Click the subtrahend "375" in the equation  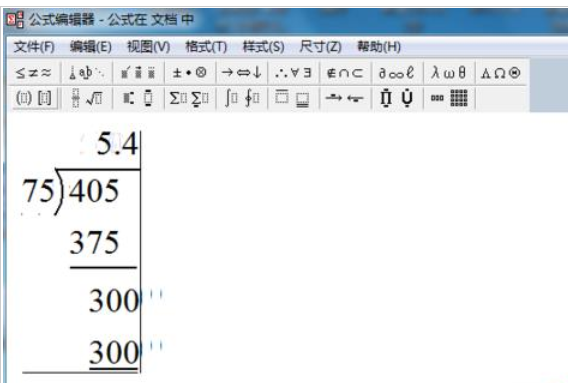tap(94, 242)
